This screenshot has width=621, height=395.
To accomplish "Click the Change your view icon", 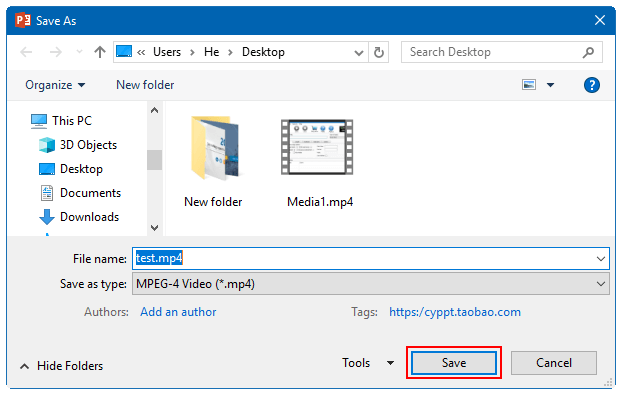I will 529,85.
